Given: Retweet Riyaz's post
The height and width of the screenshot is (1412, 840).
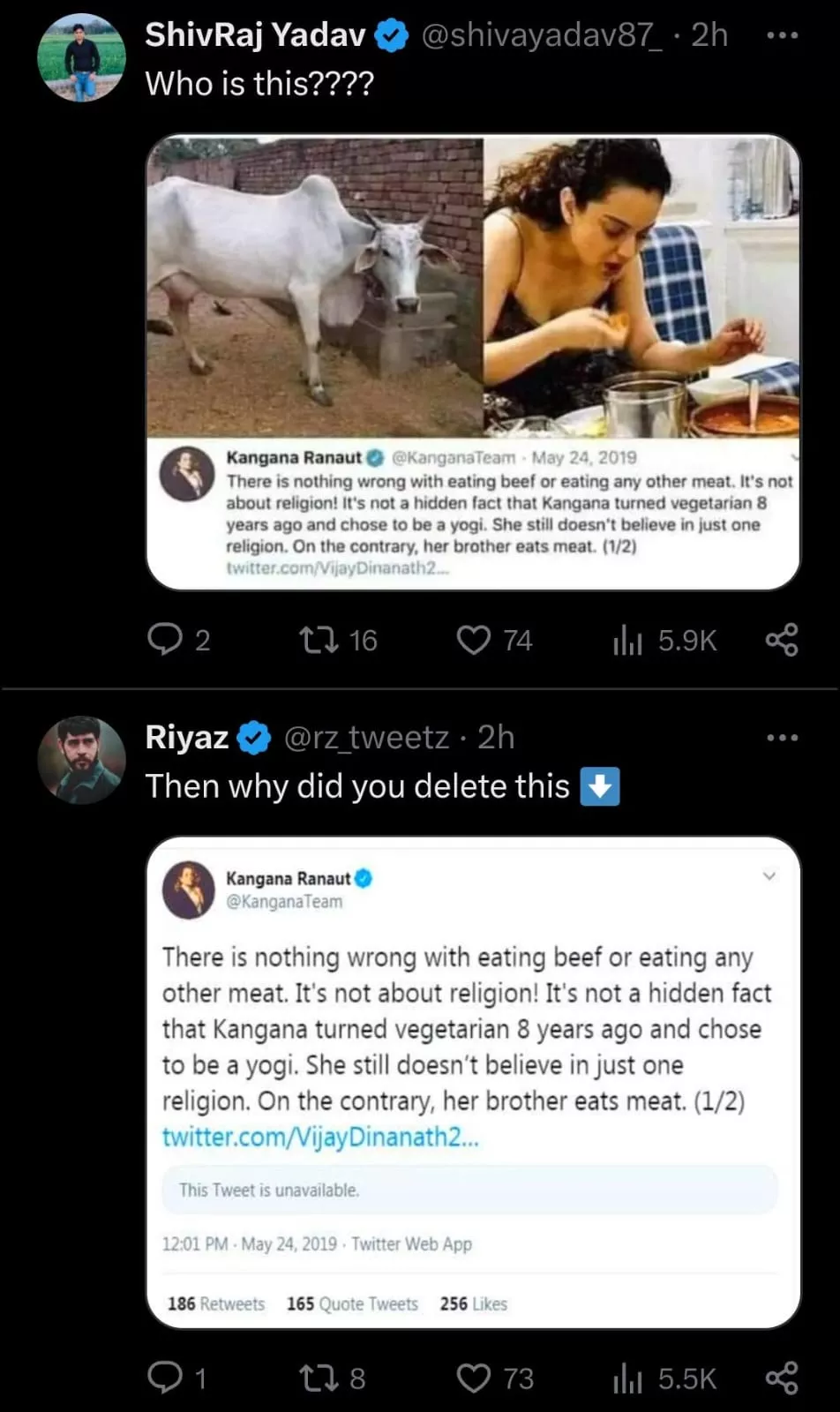Looking at the screenshot, I should coord(319,1377).
